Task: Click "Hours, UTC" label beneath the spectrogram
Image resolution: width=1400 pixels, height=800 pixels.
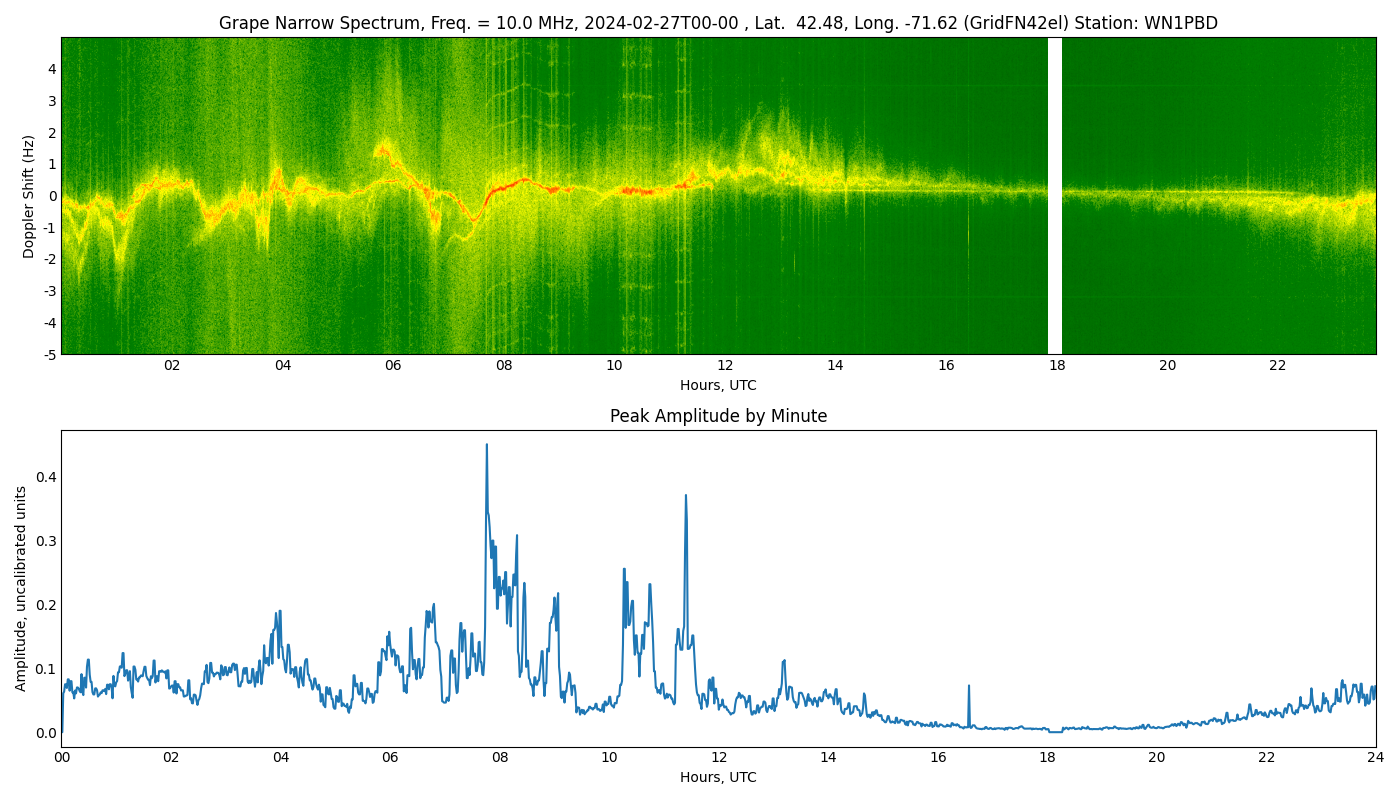Action: click(x=718, y=385)
